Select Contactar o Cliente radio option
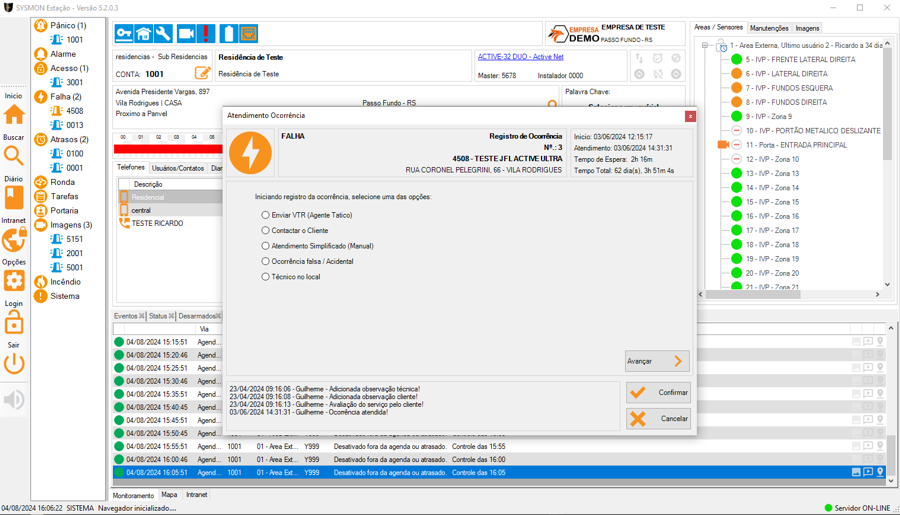The image size is (900, 515). click(x=266, y=231)
